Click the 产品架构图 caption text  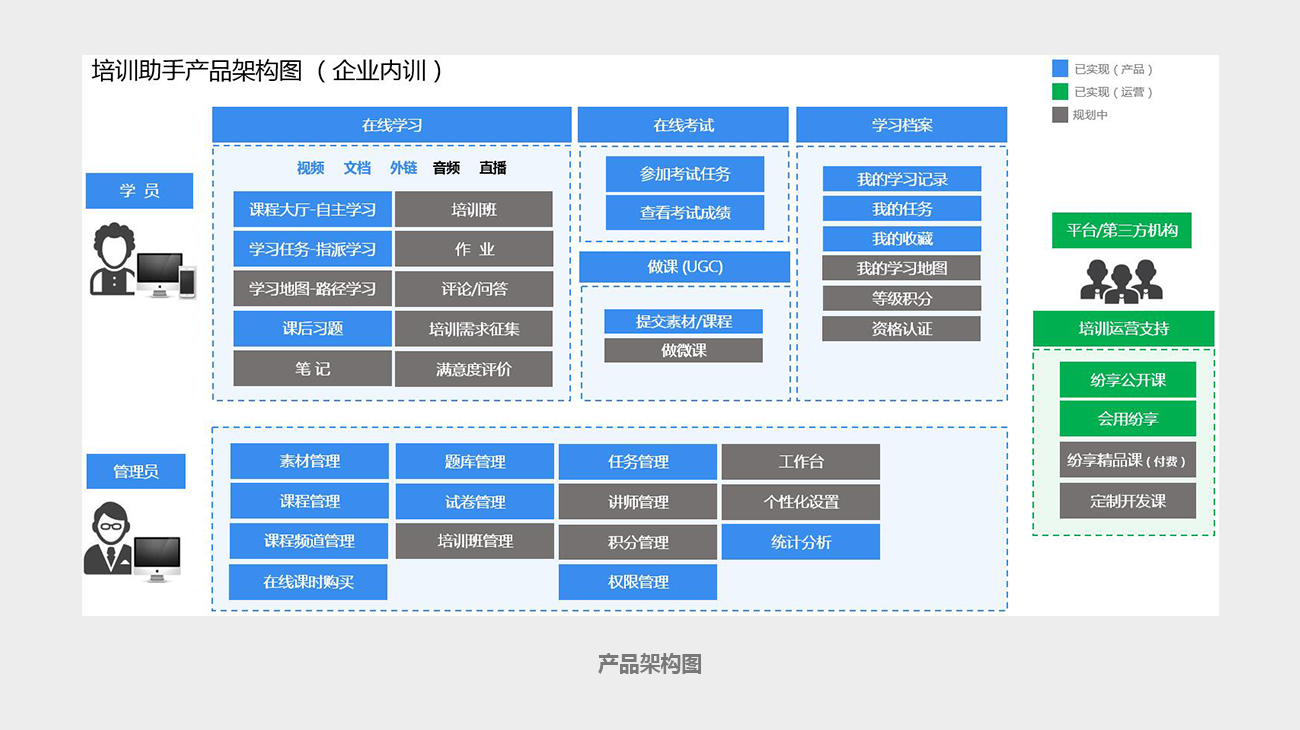tap(650, 664)
